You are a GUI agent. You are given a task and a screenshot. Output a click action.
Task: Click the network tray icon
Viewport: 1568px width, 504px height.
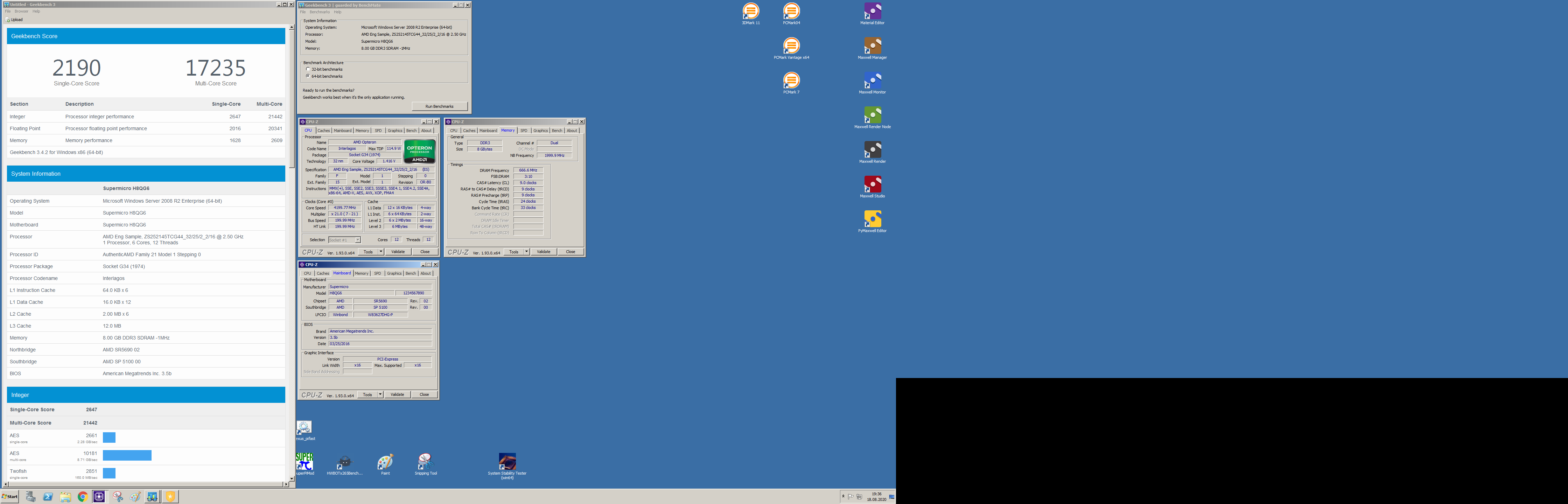click(860, 497)
